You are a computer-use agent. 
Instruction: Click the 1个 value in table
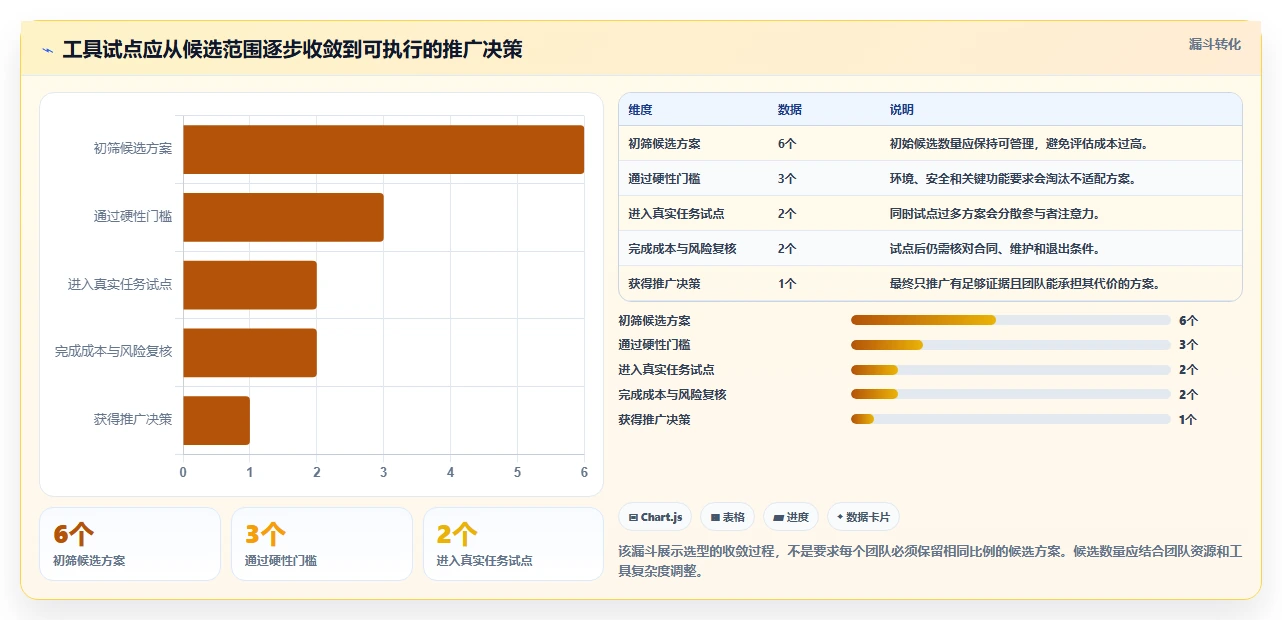(x=787, y=284)
